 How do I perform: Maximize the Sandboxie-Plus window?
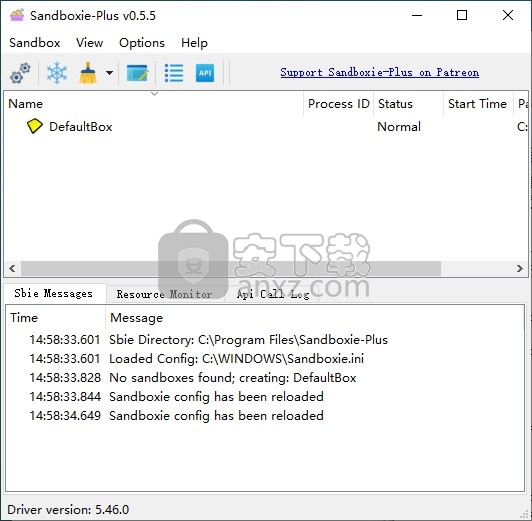click(462, 15)
